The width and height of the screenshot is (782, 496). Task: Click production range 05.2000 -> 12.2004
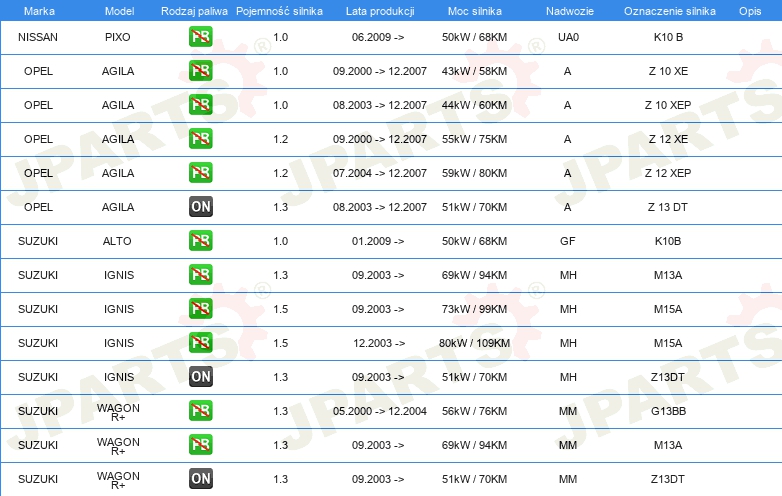click(380, 411)
